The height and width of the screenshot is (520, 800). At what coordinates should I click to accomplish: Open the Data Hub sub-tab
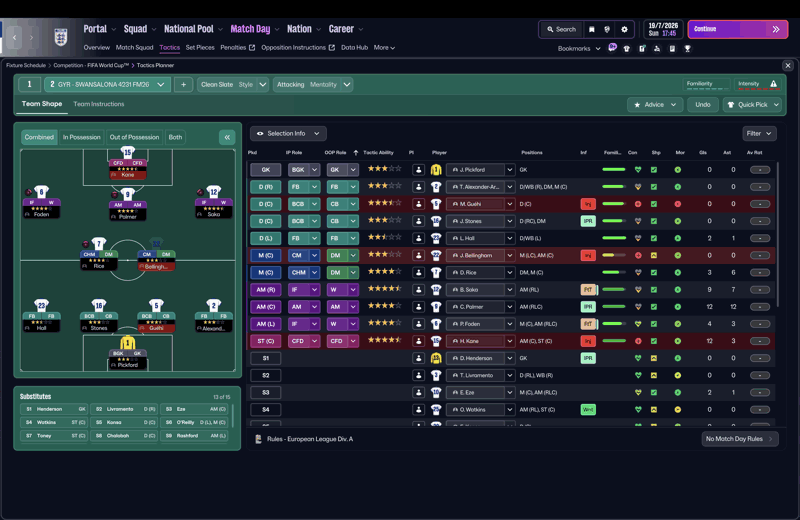click(354, 47)
